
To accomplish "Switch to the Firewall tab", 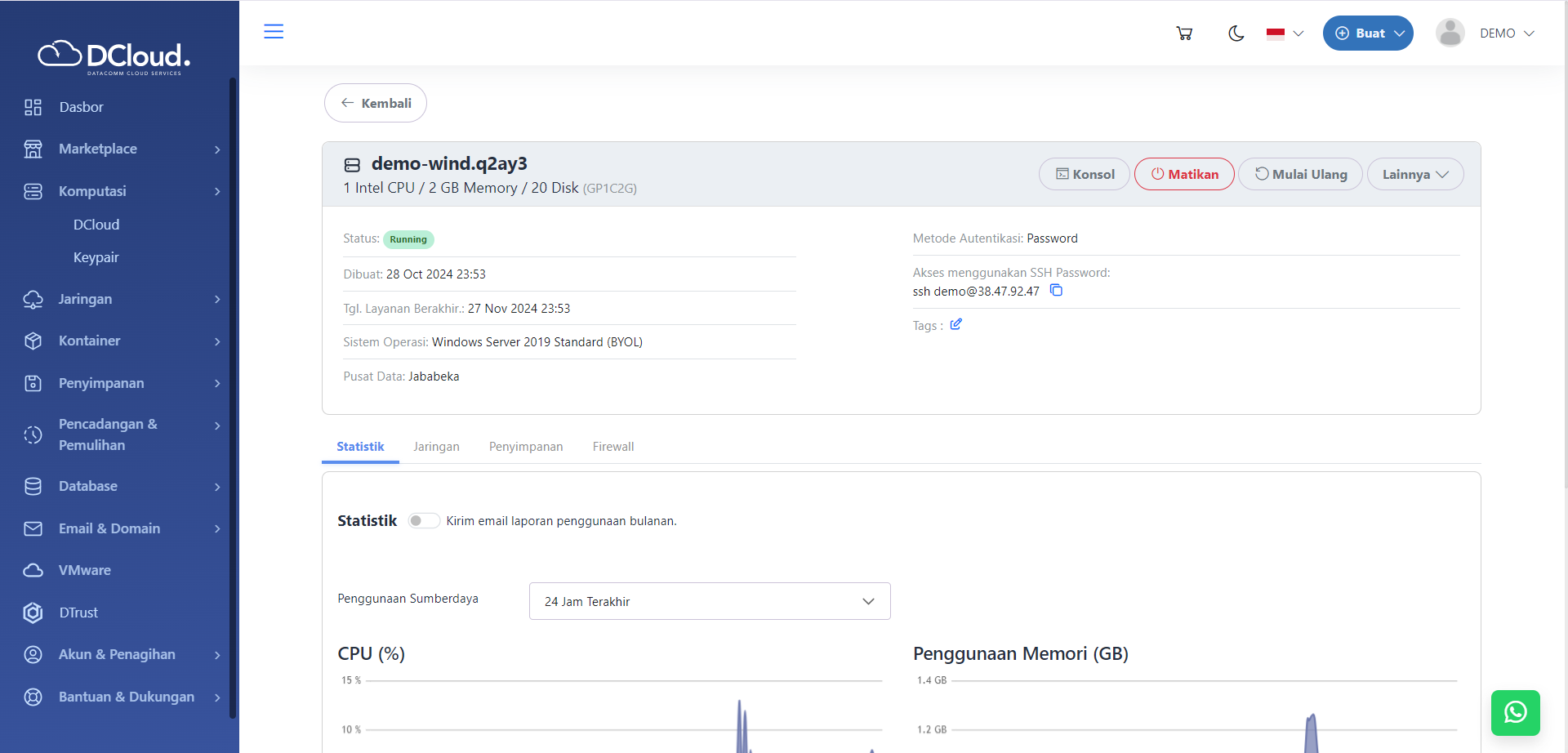I will point(612,447).
